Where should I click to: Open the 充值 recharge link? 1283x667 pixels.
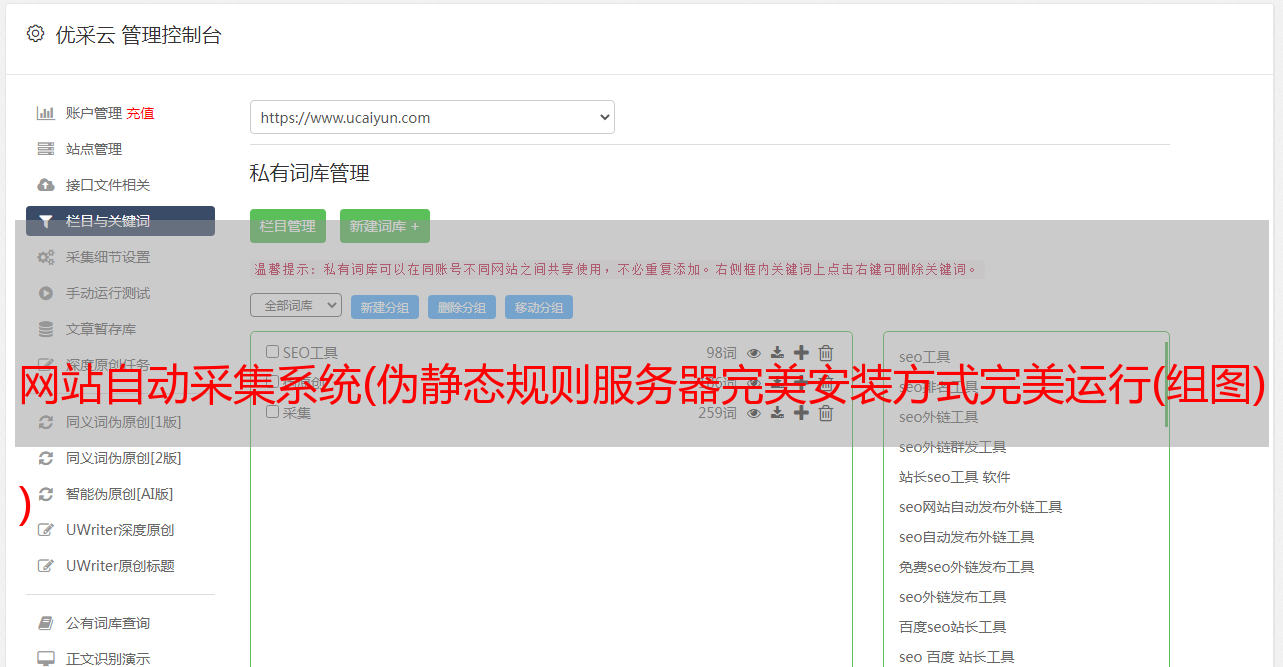140,113
